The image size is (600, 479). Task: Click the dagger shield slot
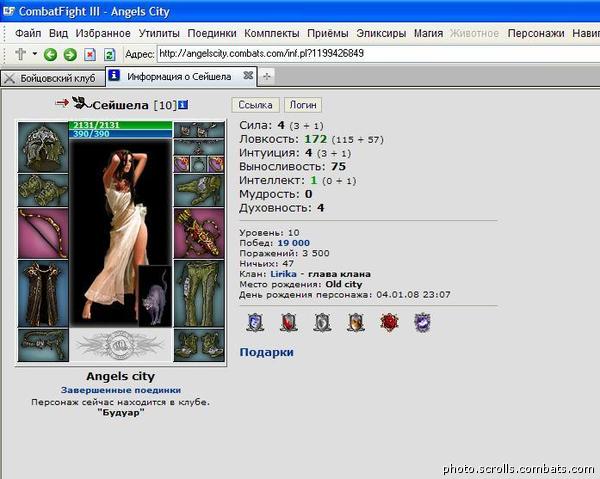tap(199, 233)
